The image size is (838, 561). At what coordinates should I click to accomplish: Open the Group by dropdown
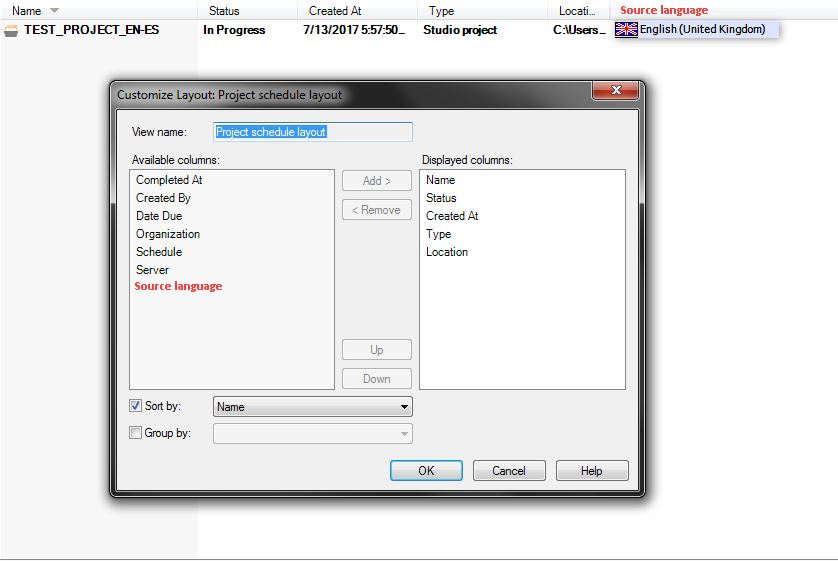[313, 433]
